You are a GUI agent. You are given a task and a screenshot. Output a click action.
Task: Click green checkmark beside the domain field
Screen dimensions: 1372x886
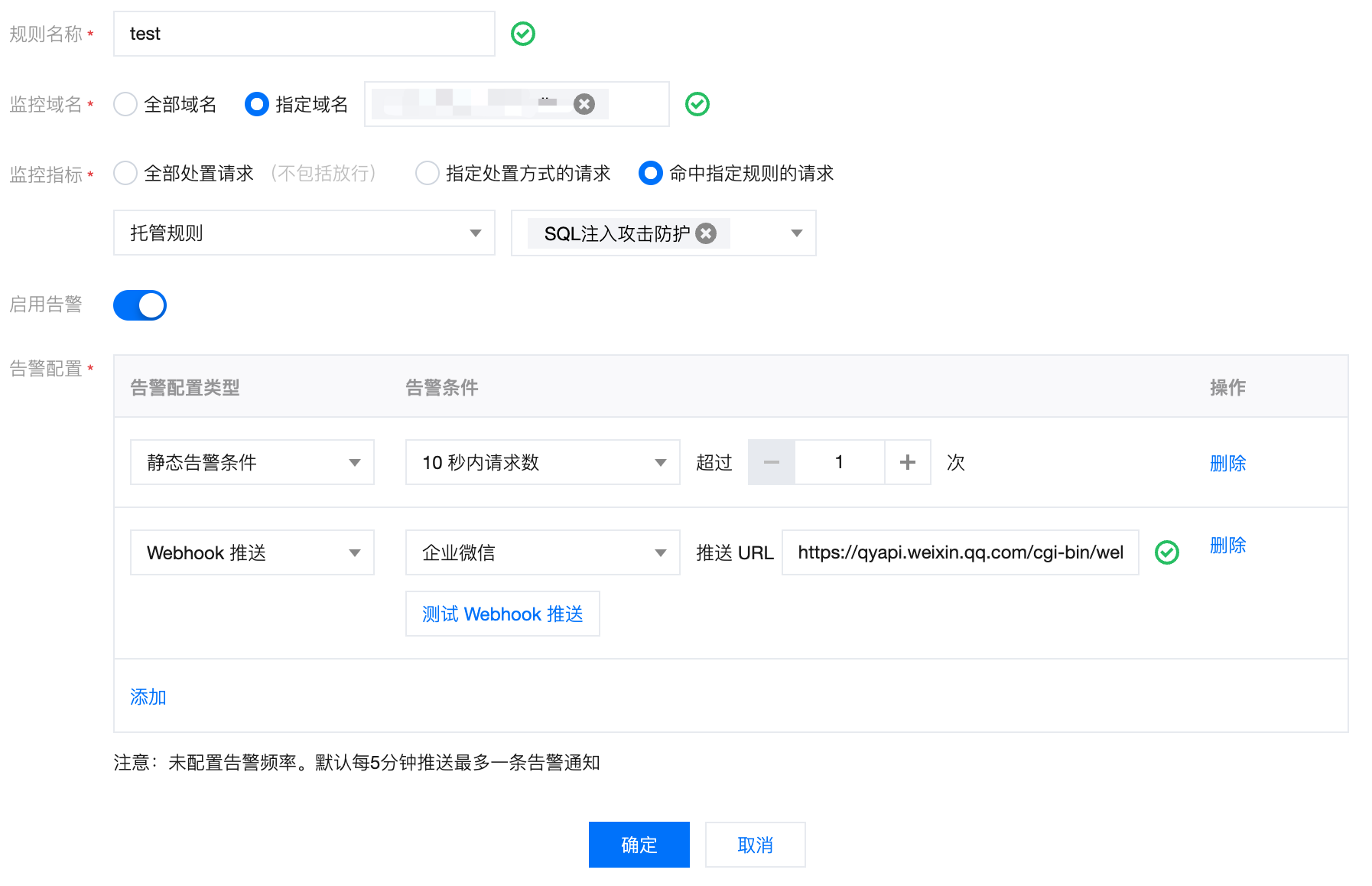[x=697, y=104]
